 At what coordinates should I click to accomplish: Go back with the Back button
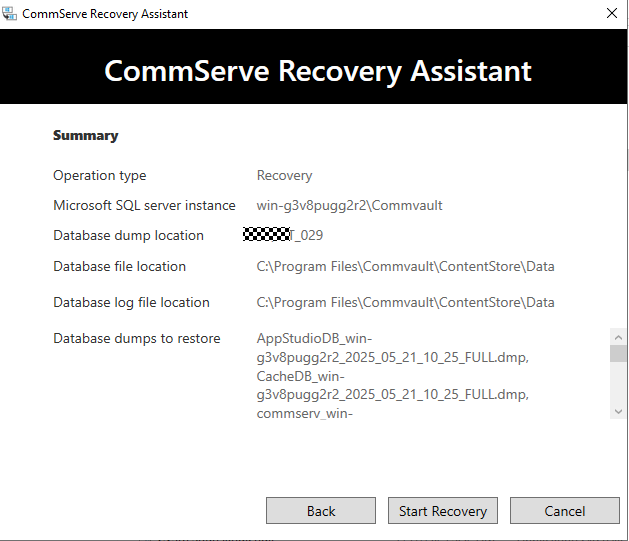tap(320, 511)
